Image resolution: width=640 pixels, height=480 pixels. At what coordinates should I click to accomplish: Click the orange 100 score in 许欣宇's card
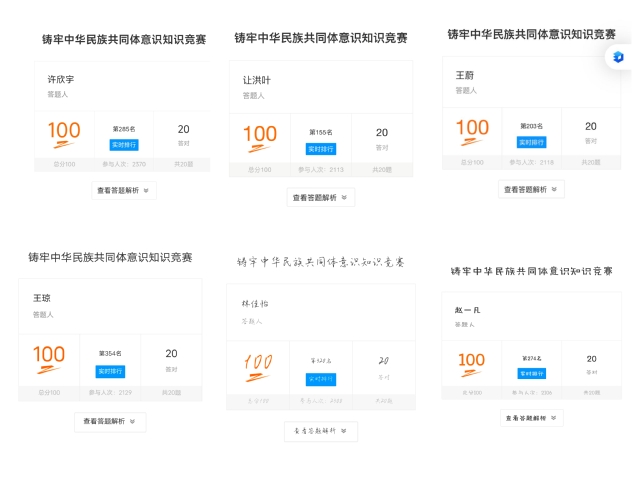(x=64, y=131)
